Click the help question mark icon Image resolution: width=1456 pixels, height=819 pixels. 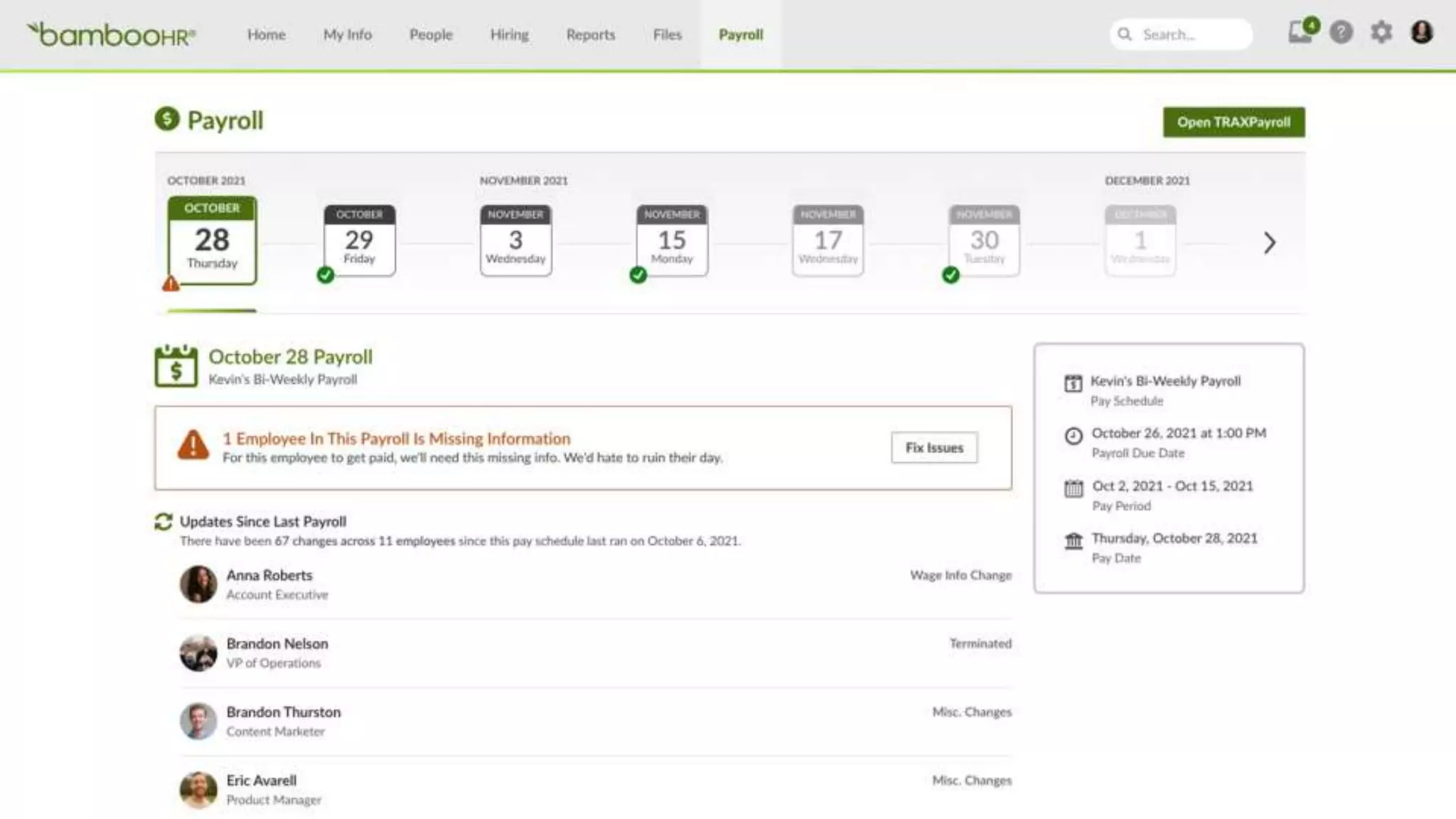tap(1341, 33)
